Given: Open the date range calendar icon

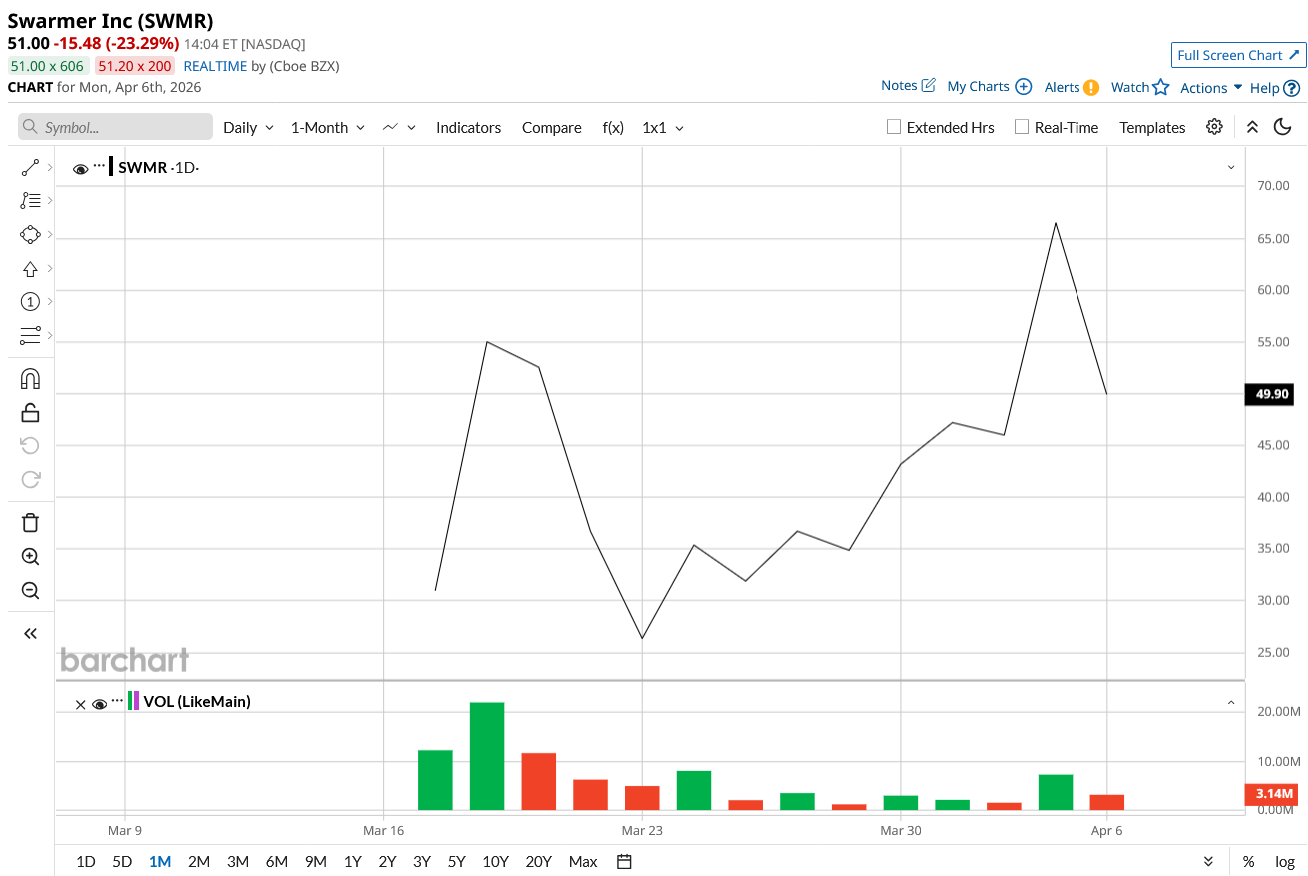Looking at the screenshot, I should 625,861.
